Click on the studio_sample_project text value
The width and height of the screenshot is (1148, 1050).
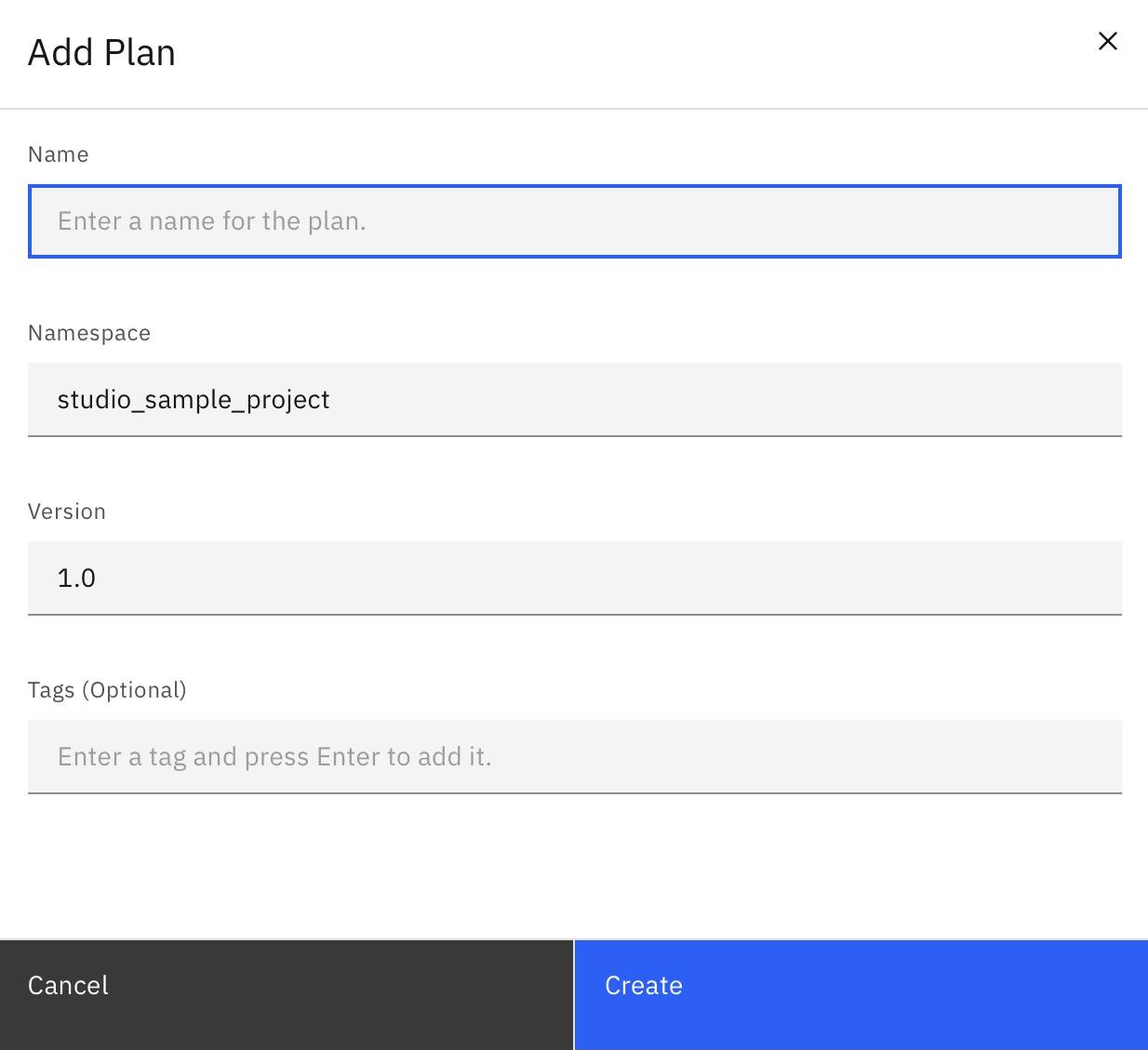click(194, 400)
